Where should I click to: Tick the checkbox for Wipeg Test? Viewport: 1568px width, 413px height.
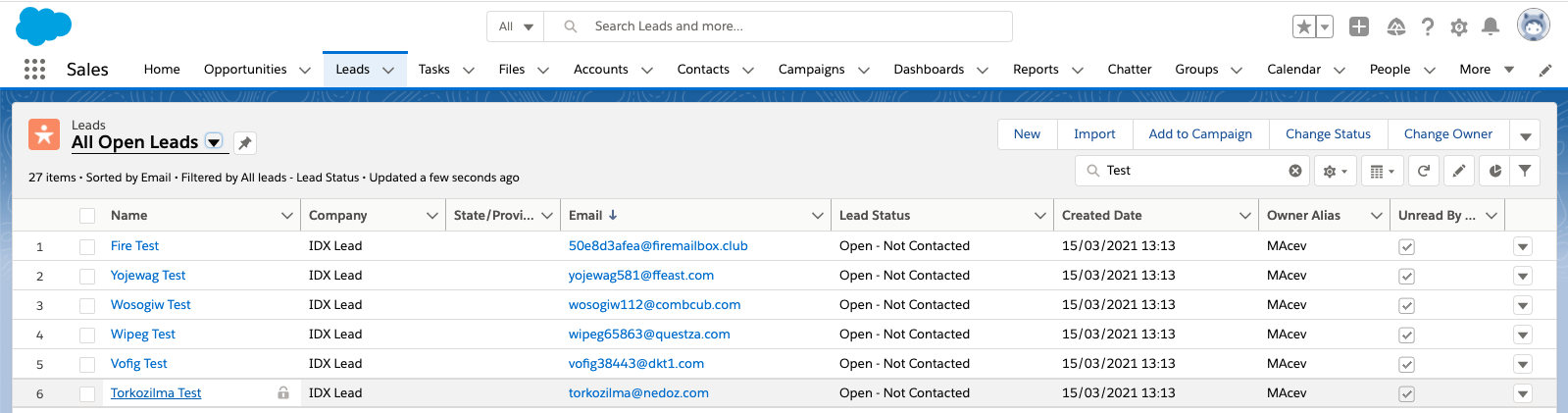[x=87, y=336]
